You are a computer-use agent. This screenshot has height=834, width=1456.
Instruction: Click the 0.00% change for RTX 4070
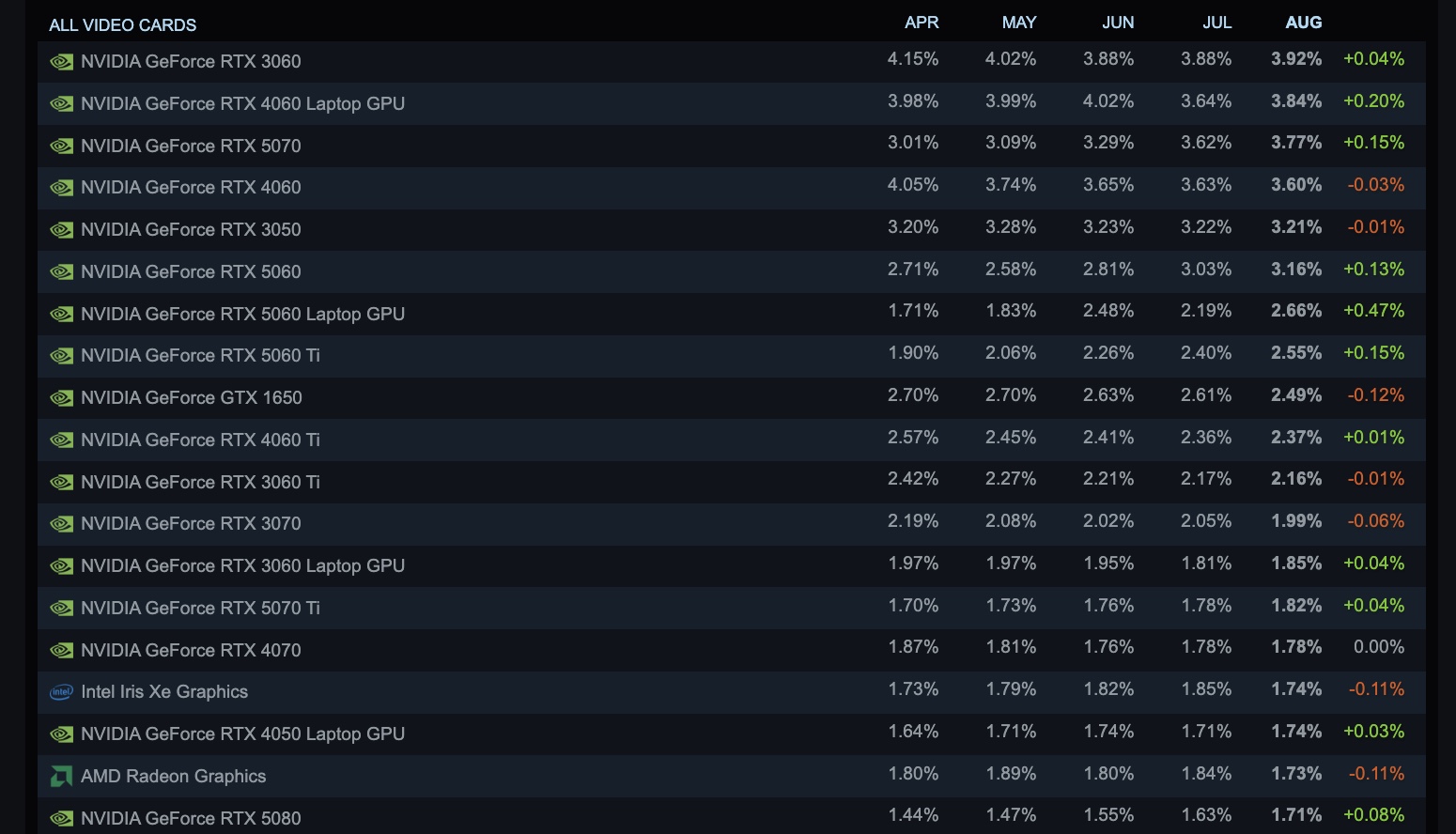pyautogui.click(x=1379, y=647)
